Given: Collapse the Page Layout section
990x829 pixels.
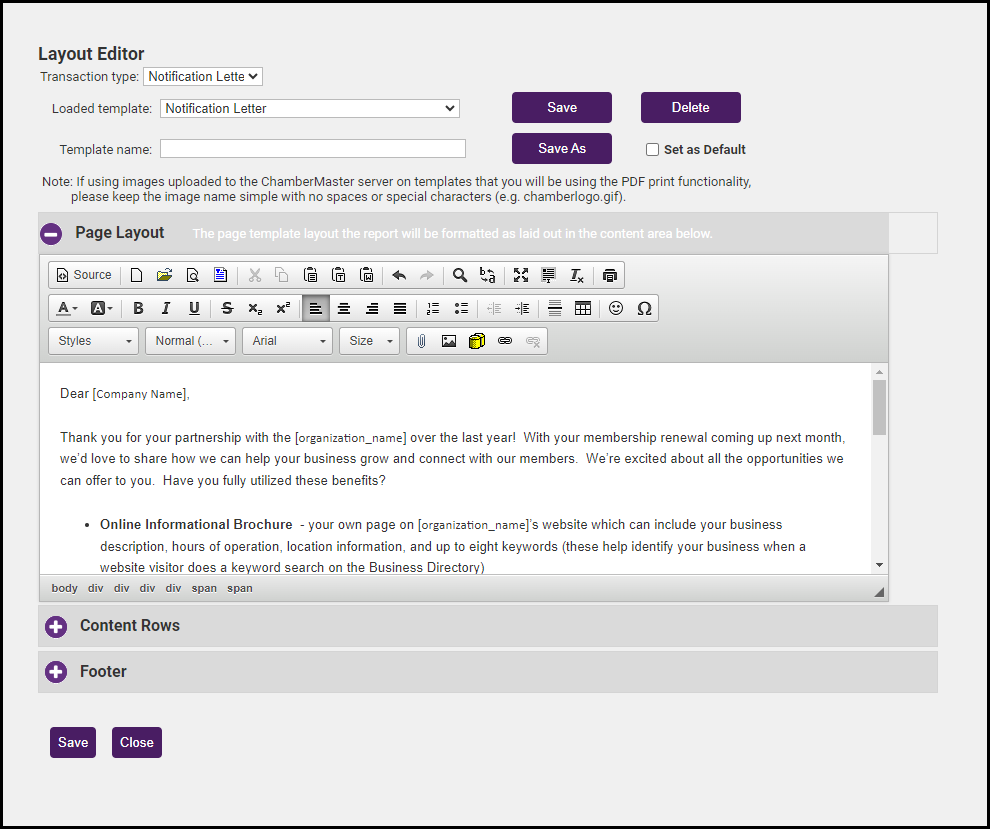Looking at the screenshot, I should click(x=51, y=234).
